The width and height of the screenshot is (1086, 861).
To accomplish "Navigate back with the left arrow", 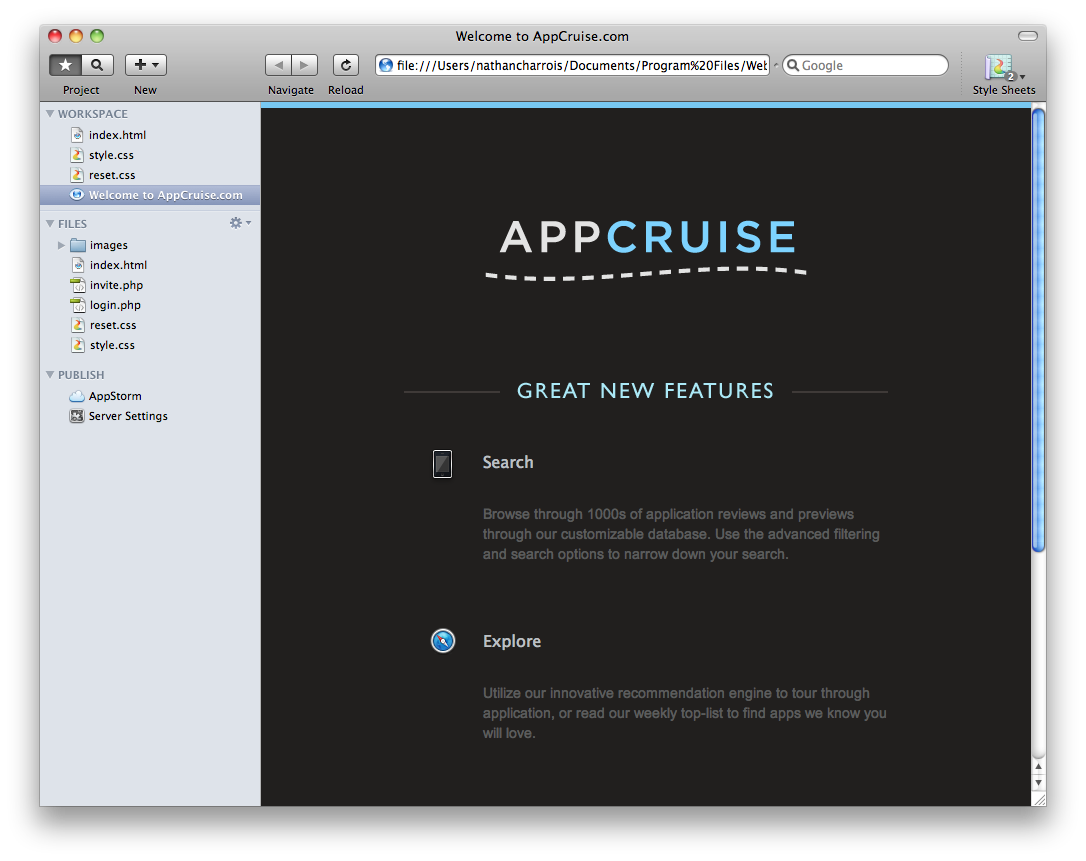I will tap(278, 65).
